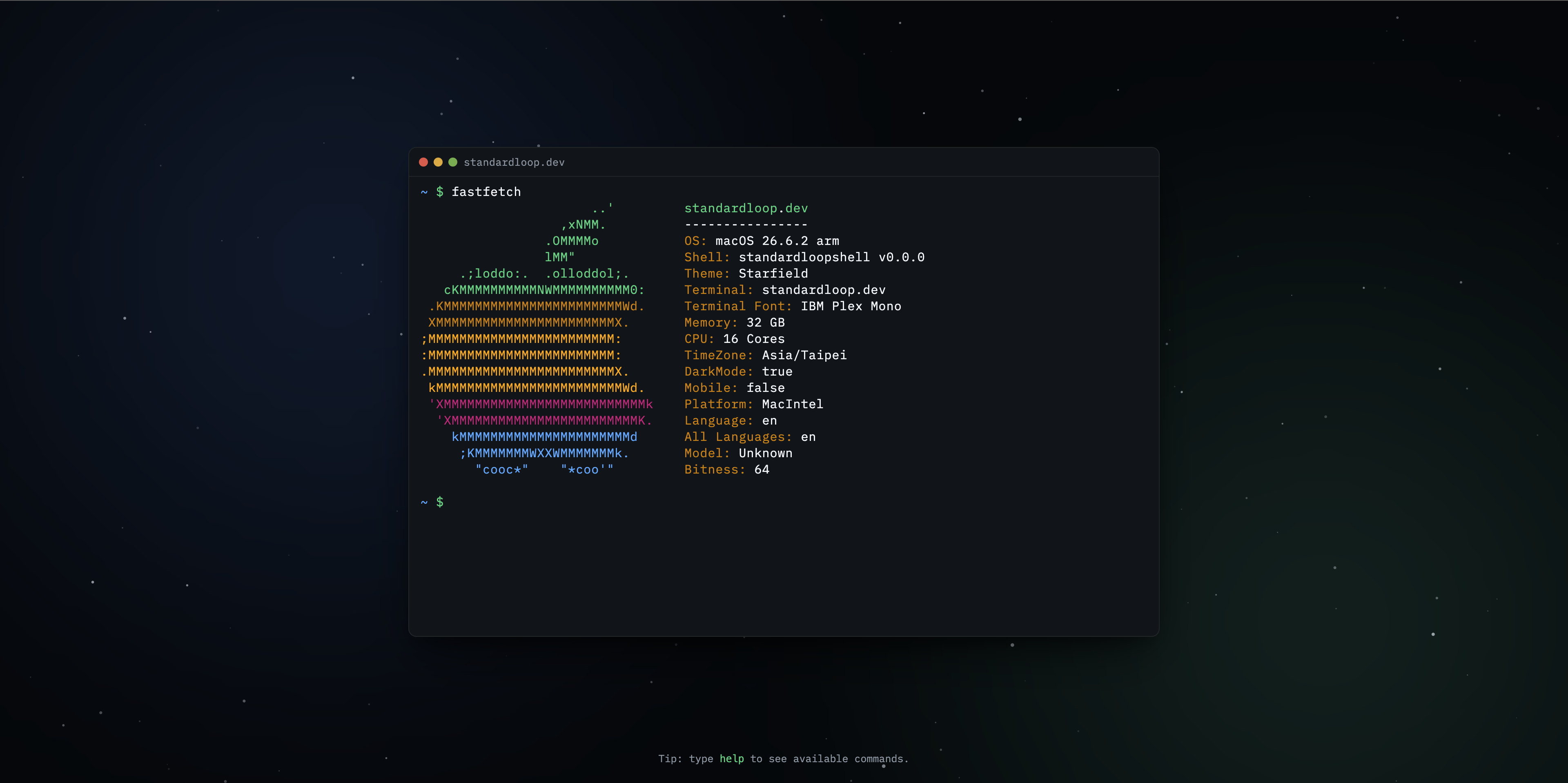Select the Shell: standardloopshell v0.0.0 line
The height and width of the screenshot is (783, 1568).
[x=804, y=257]
